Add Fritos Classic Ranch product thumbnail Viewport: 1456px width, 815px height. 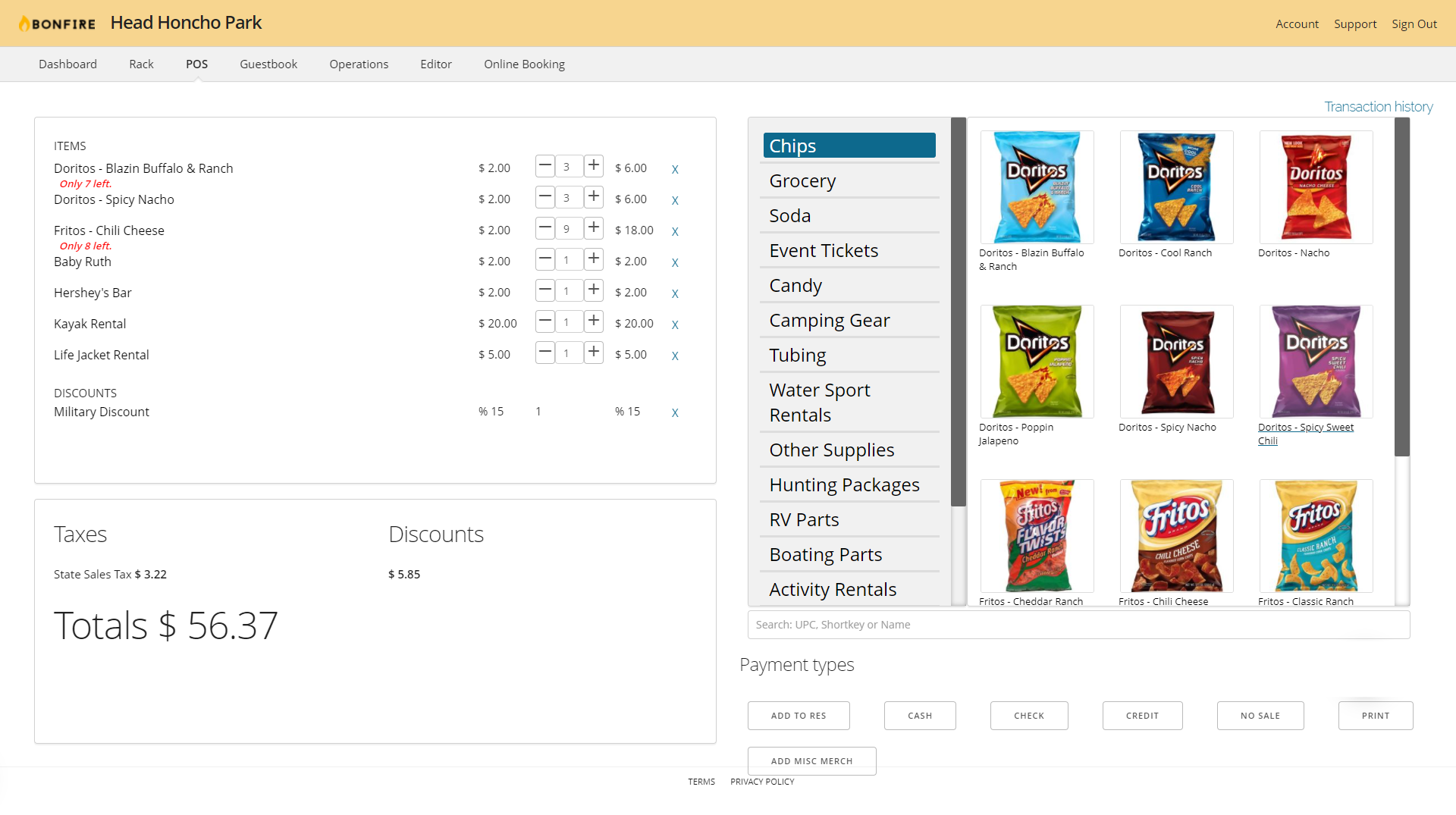click(1316, 536)
